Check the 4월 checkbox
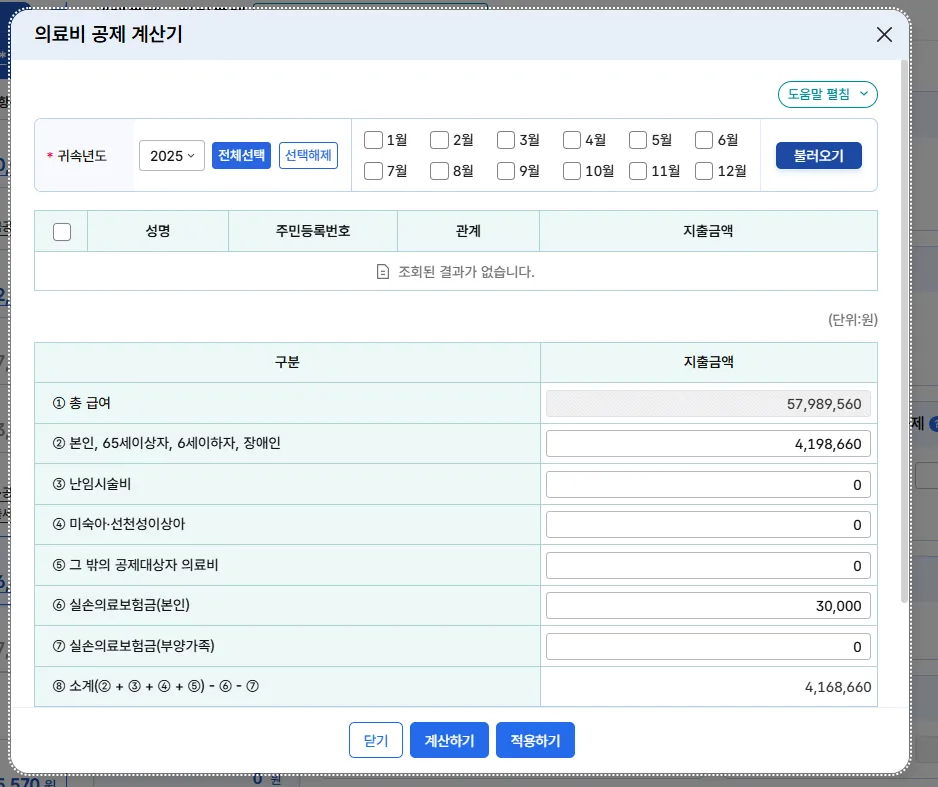Image resolution: width=938 pixels, height=787 pixels. click(572, 140)
